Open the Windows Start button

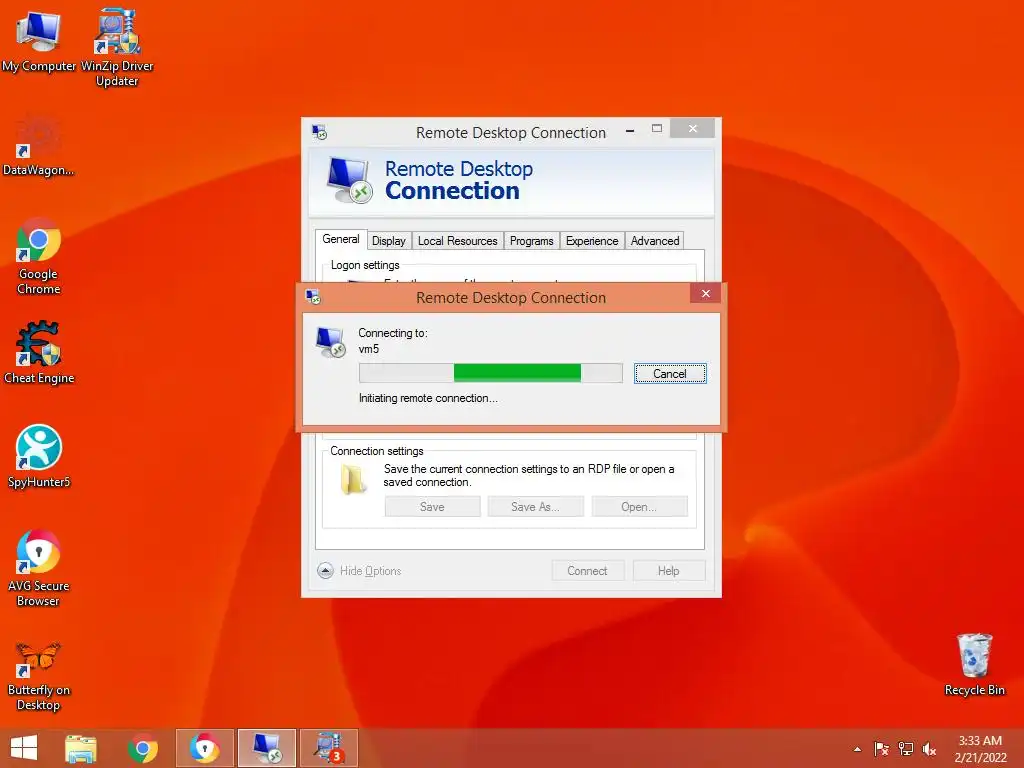point(24,748)
